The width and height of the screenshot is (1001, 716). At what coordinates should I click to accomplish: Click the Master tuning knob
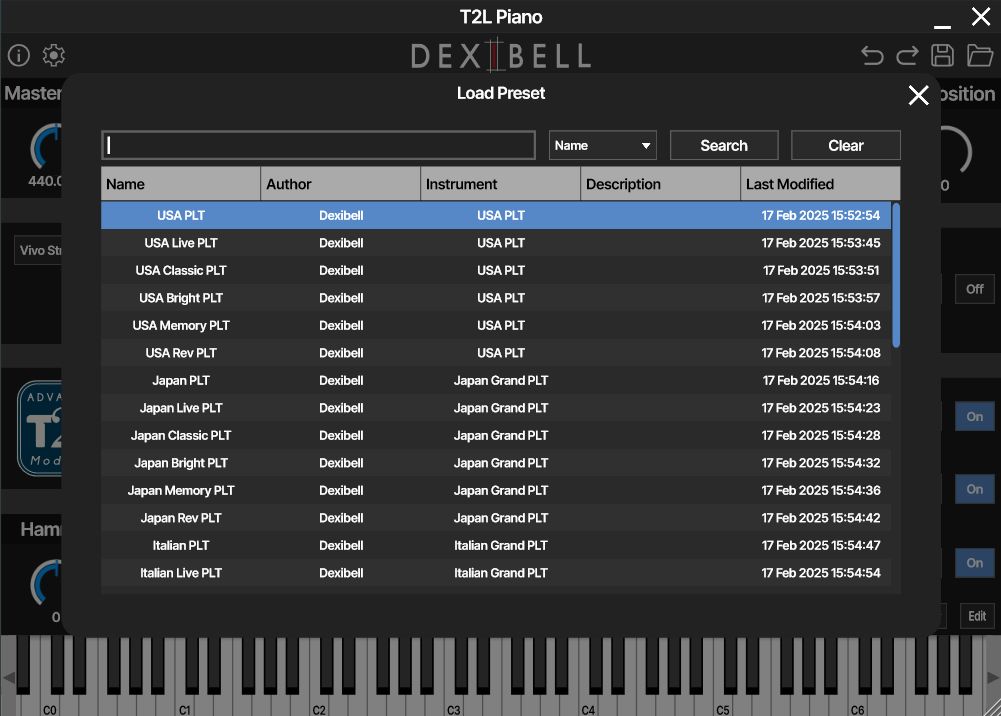(47, 148)
